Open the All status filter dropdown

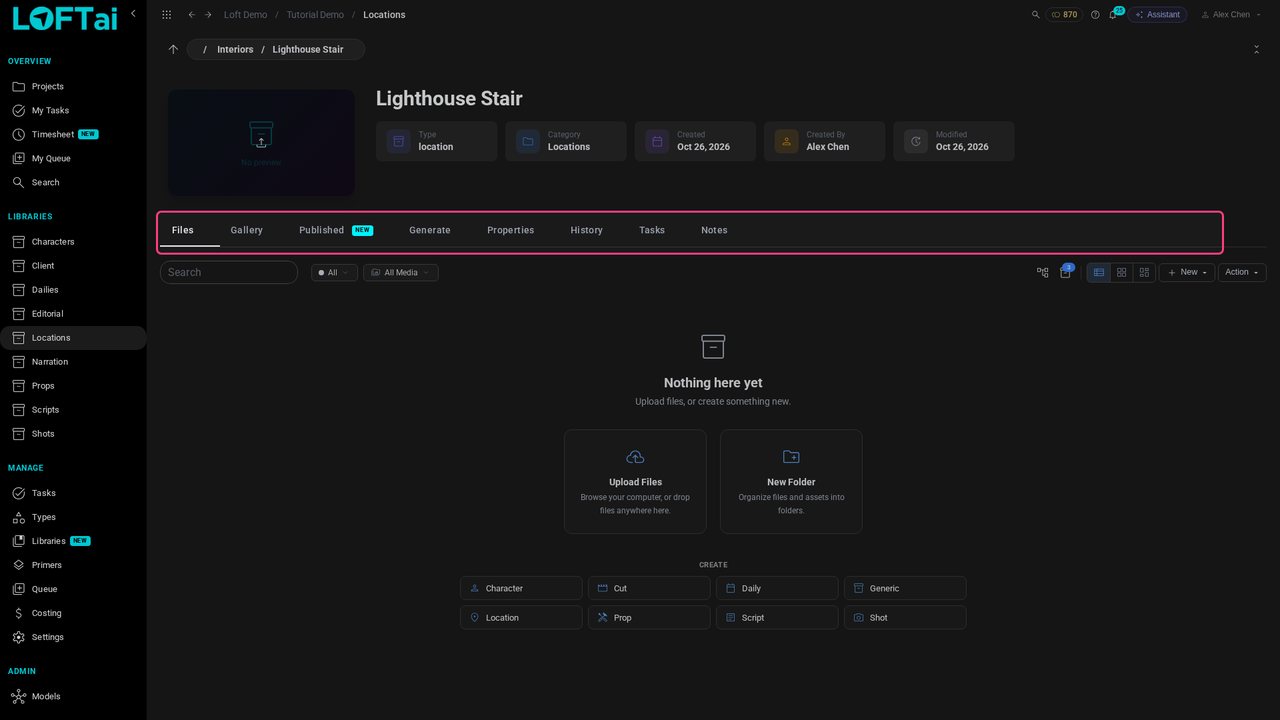point(334,272)
